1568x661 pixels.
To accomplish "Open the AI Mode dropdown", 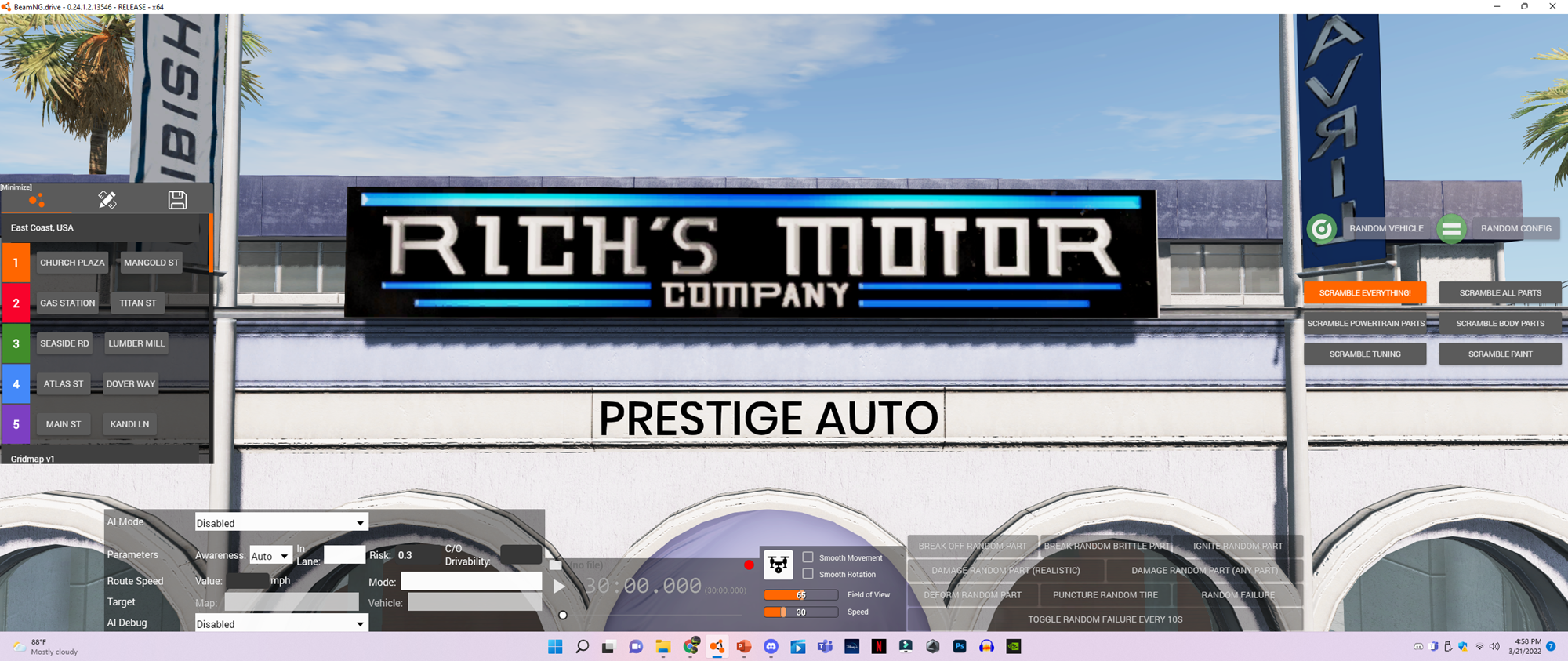I will coord(281,523).
